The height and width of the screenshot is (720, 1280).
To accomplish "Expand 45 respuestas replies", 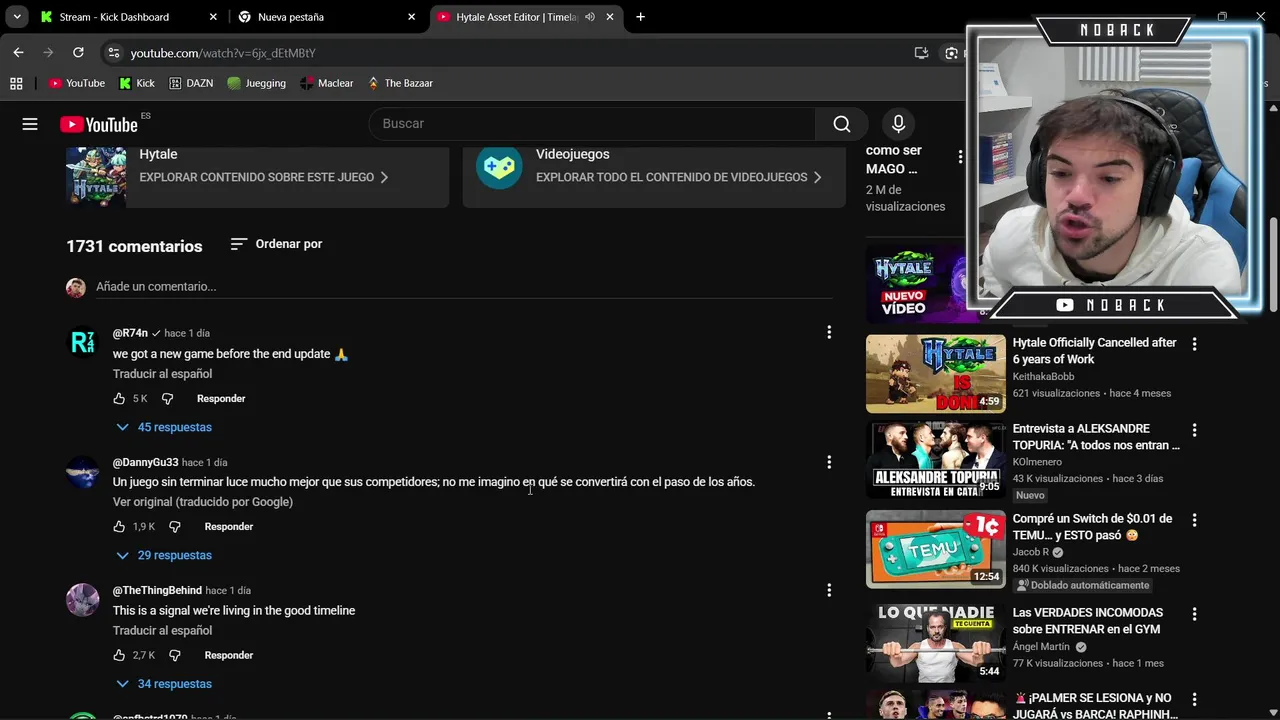I will pos(164,427).
